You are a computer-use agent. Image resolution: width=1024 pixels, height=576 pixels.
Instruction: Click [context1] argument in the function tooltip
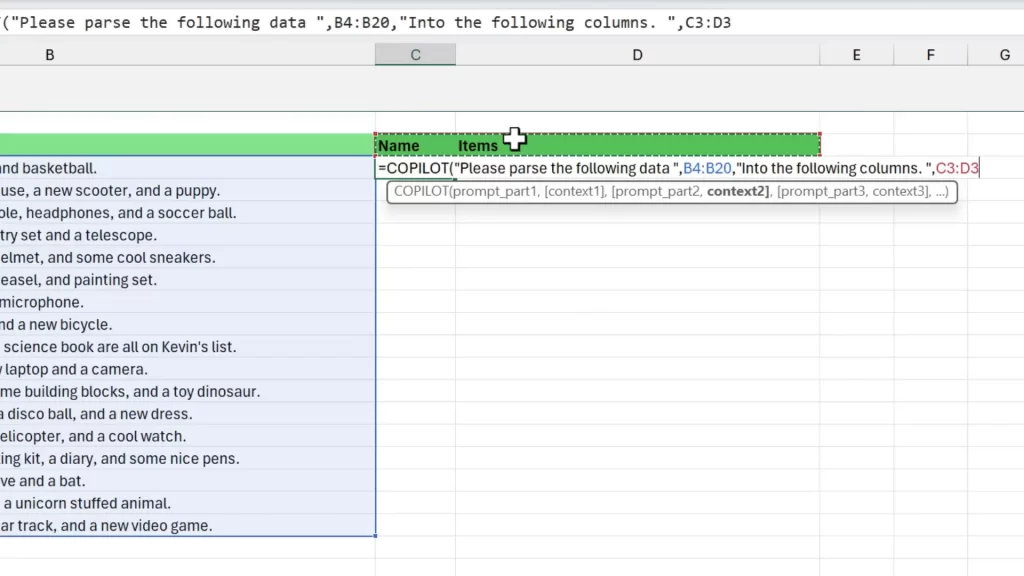click(x=576, y=191)
